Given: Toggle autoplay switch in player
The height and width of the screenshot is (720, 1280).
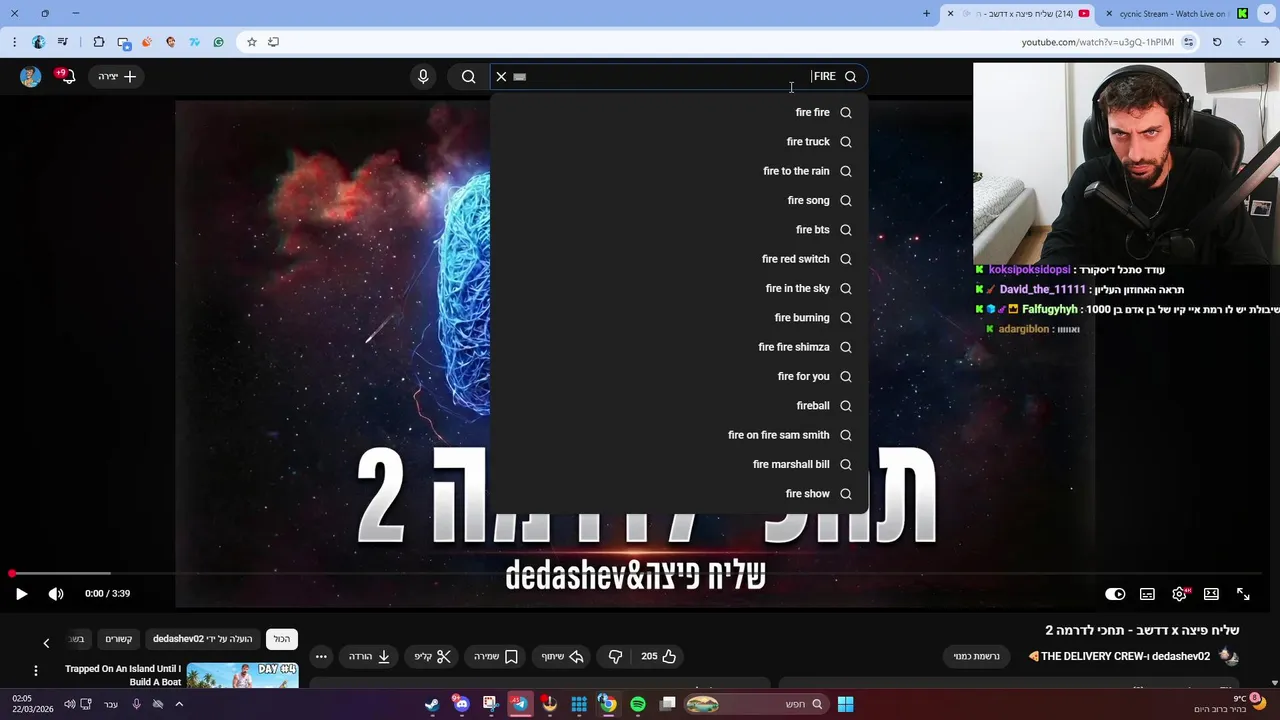Looking at the screenshot, I should click(1115, 593).
